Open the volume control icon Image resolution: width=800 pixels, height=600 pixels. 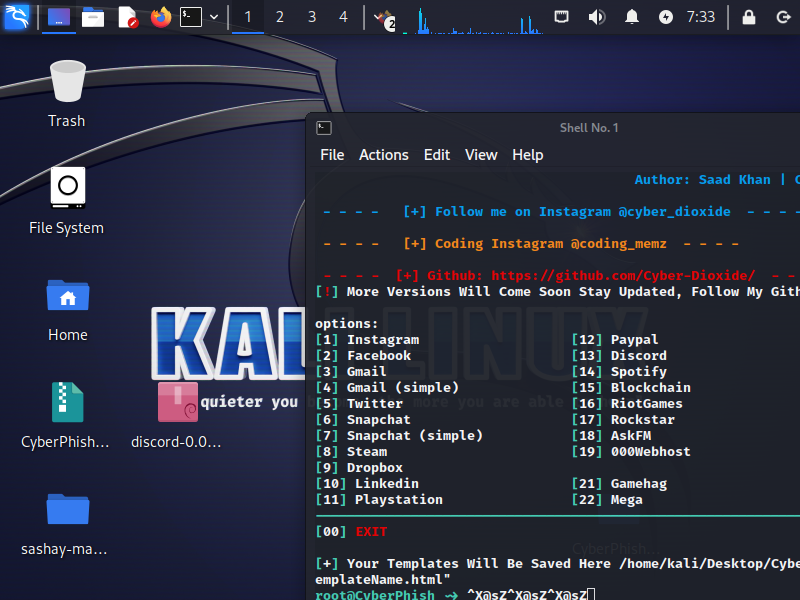[x=596, y=17]
